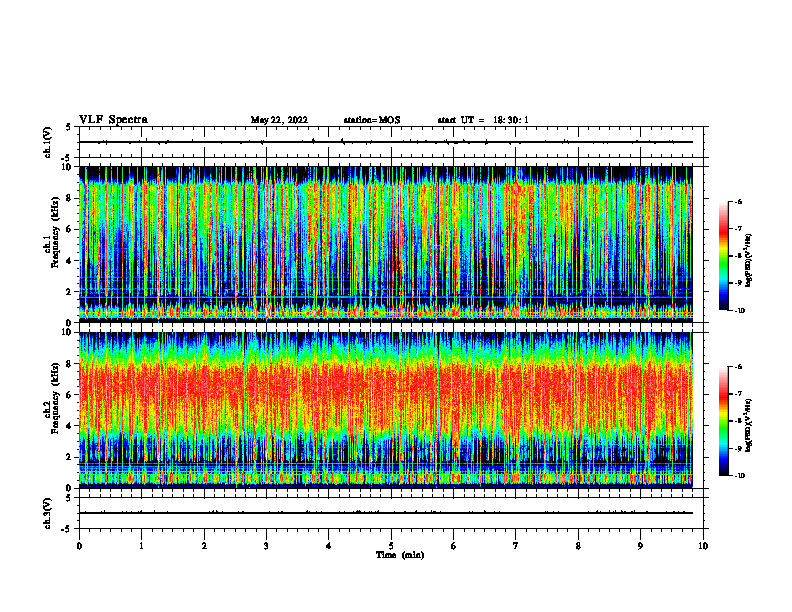Click the "-6" label on upper color bar
The height and width of the screenshot is (612, 792).
738,202
